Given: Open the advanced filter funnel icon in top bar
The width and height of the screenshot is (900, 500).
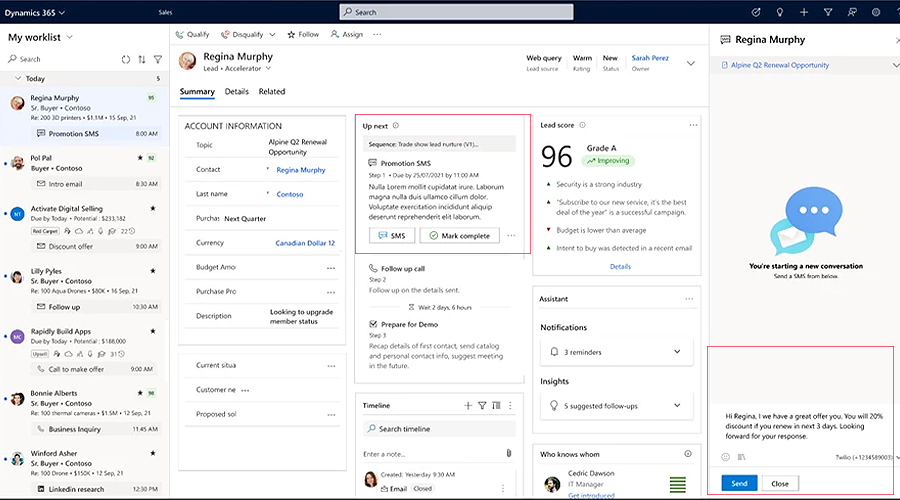Looking at the screenshot, I should pyautogui.click(x=828, y=12).
